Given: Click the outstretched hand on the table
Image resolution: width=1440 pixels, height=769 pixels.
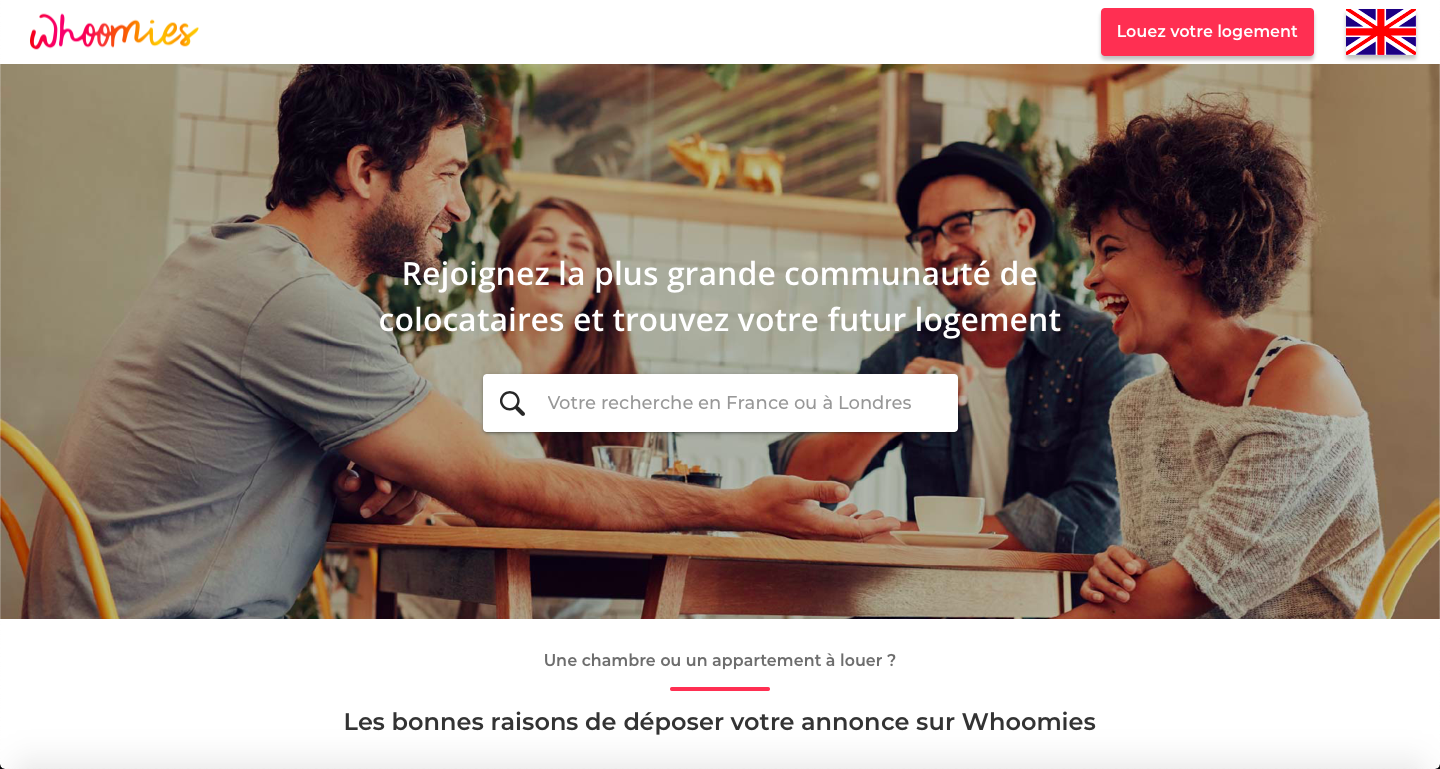Looking at the screenshot, I should point(820,505).
